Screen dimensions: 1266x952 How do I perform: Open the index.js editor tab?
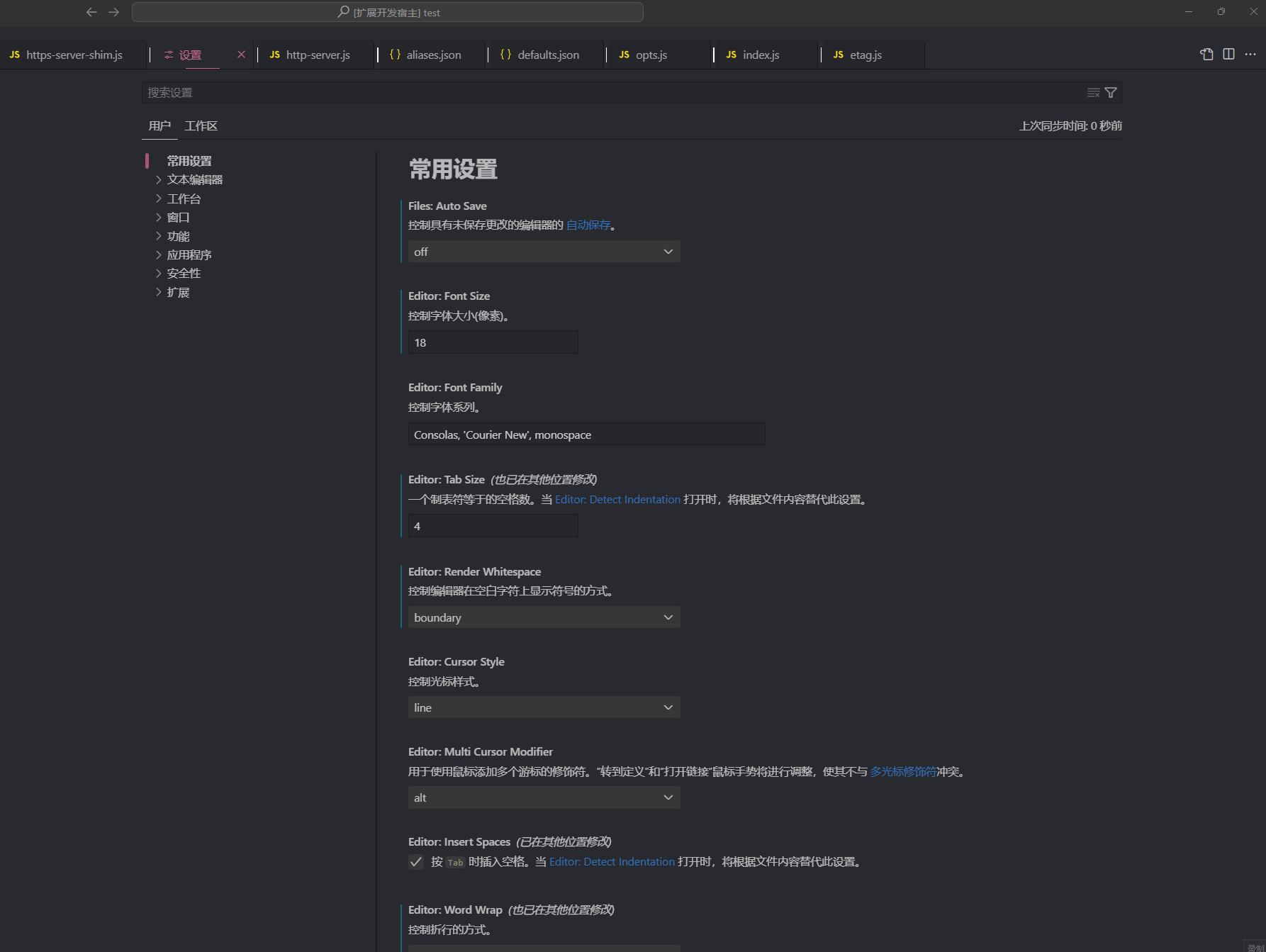[767, 55]
